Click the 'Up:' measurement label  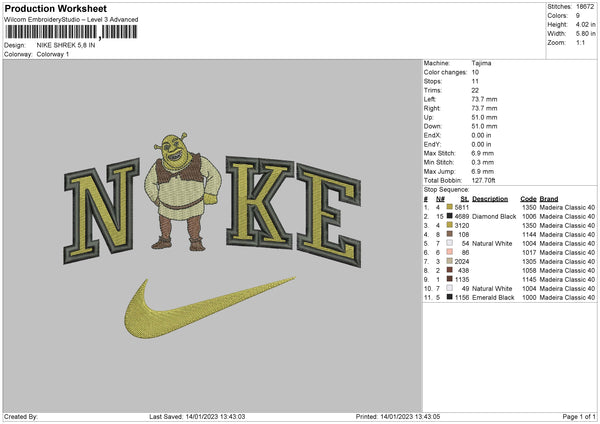tap(428, 117)
